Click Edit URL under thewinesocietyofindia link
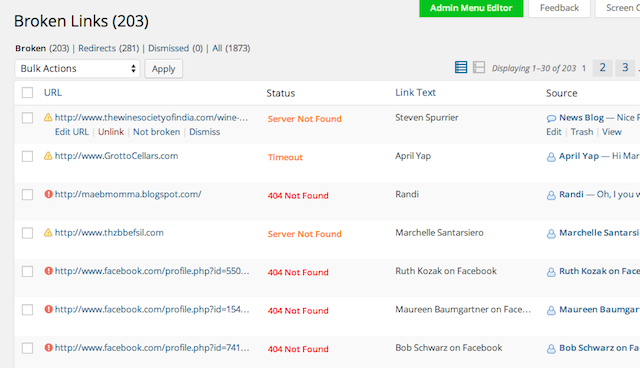This screenshot has width=640, height=368. (x=72, y=132)
